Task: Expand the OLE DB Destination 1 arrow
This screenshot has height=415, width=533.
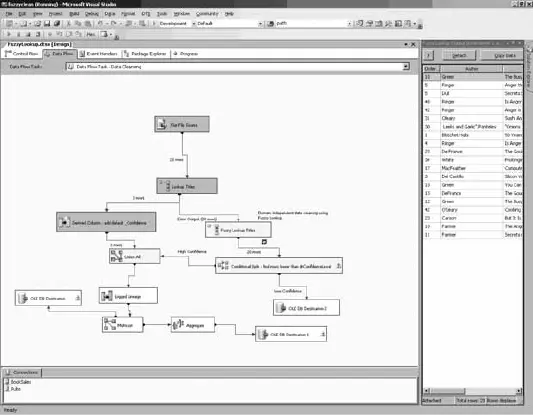Action: coord(323,334)
